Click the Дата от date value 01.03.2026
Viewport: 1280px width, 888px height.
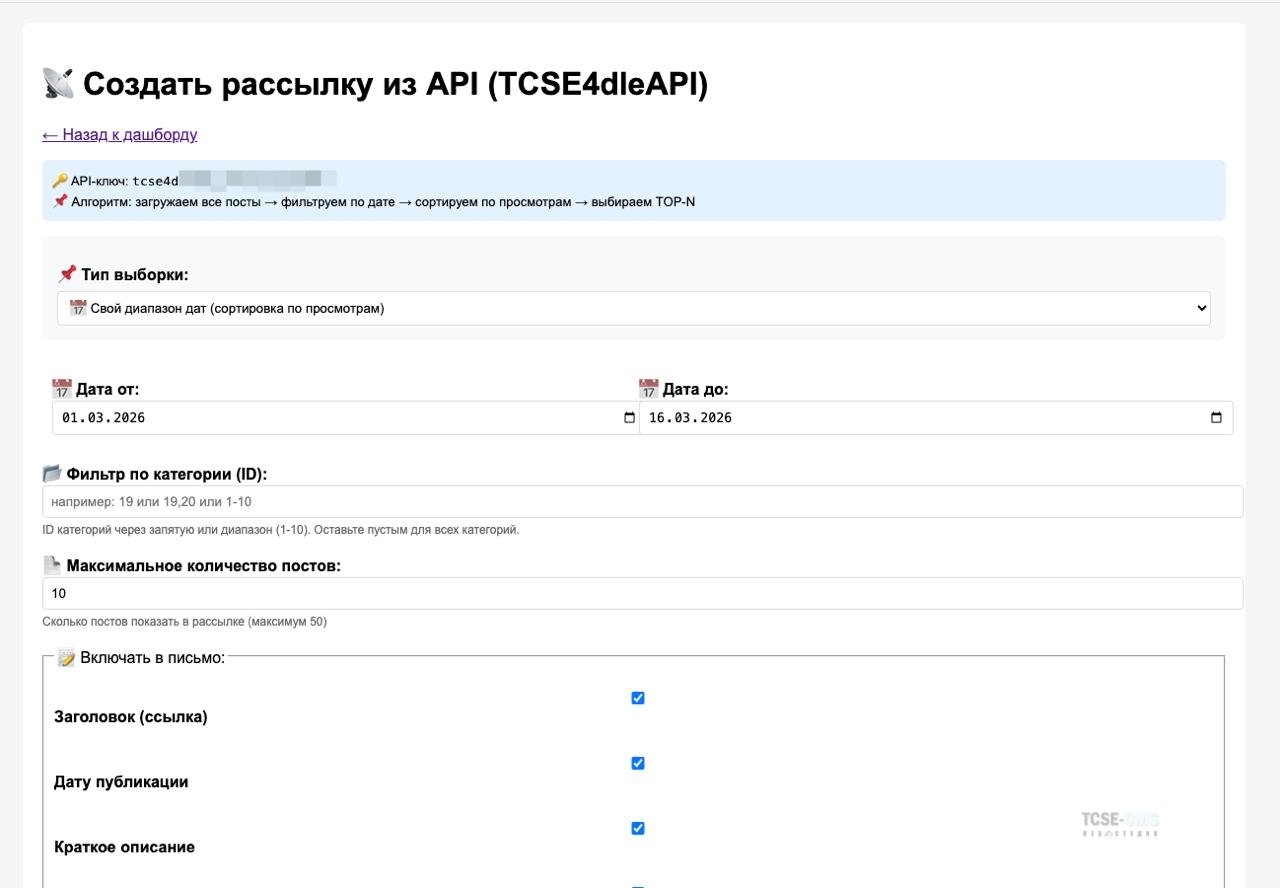pos(104,418)
